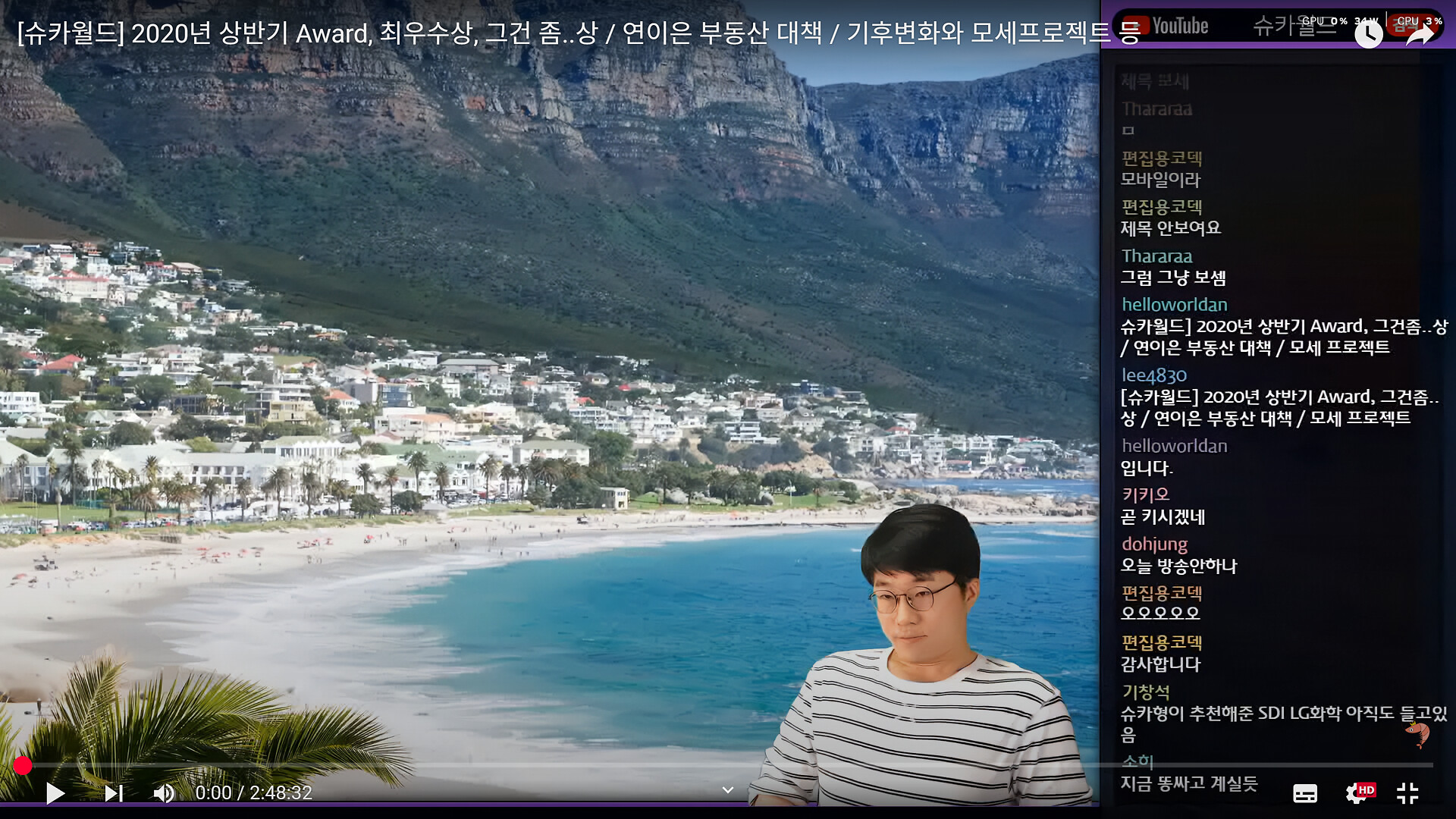This screenshot has width=1456, height=819.
Task: Click the time display 0:00 / 2:48:32
Action: tap(253, 793)
